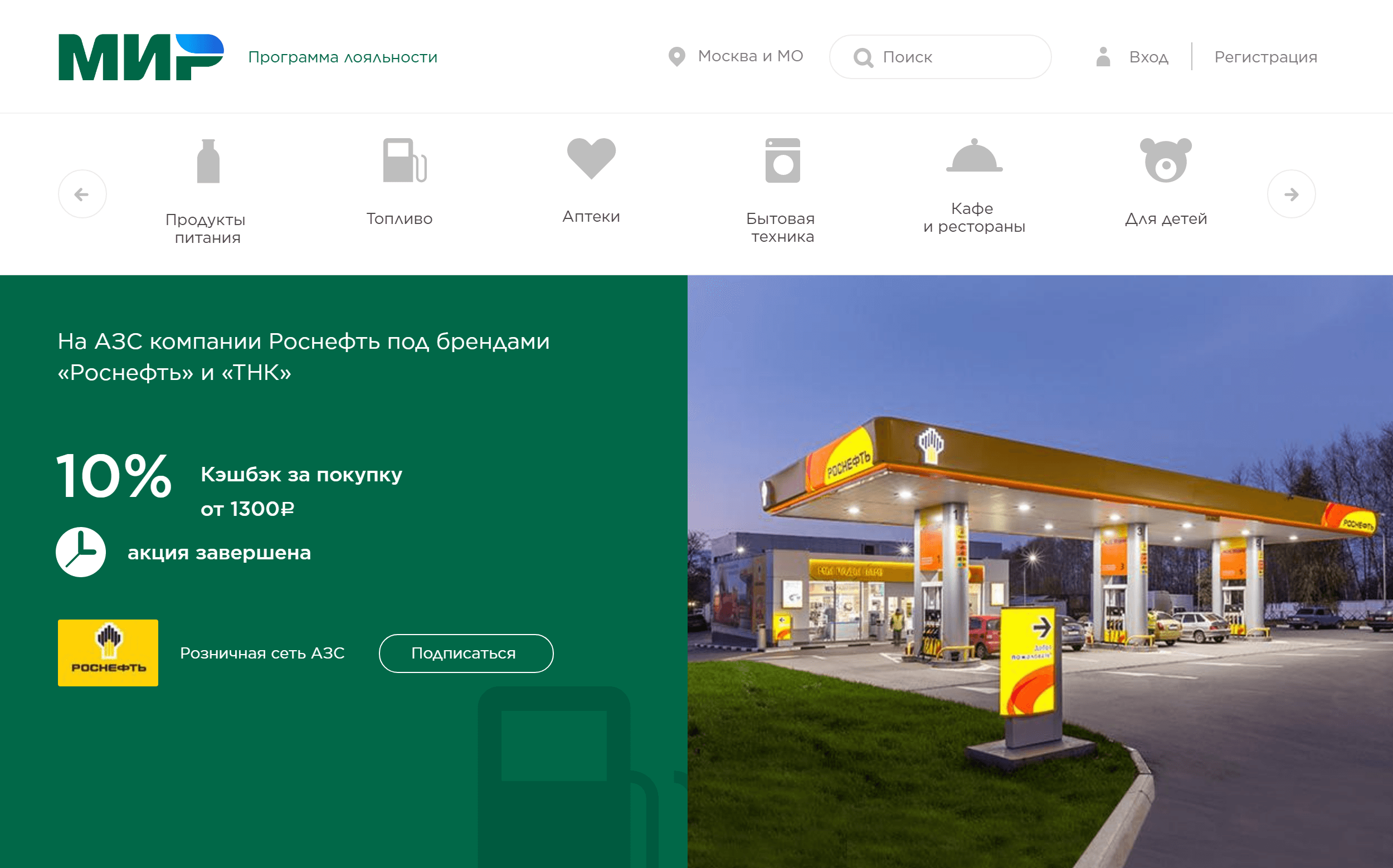This screenshot has height=868, width=1393.
Task: Open the Для детей category label
Action: (1166, 219)
